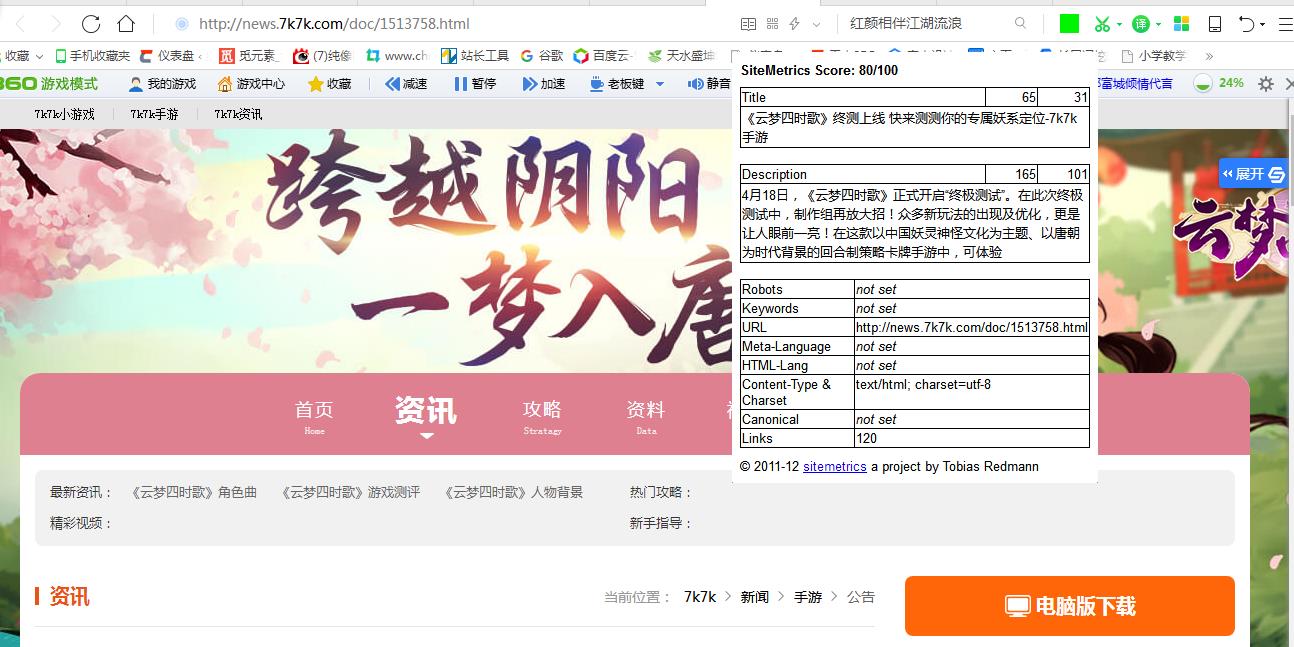Click the 减速 slow down button

[x=406, y=84]
